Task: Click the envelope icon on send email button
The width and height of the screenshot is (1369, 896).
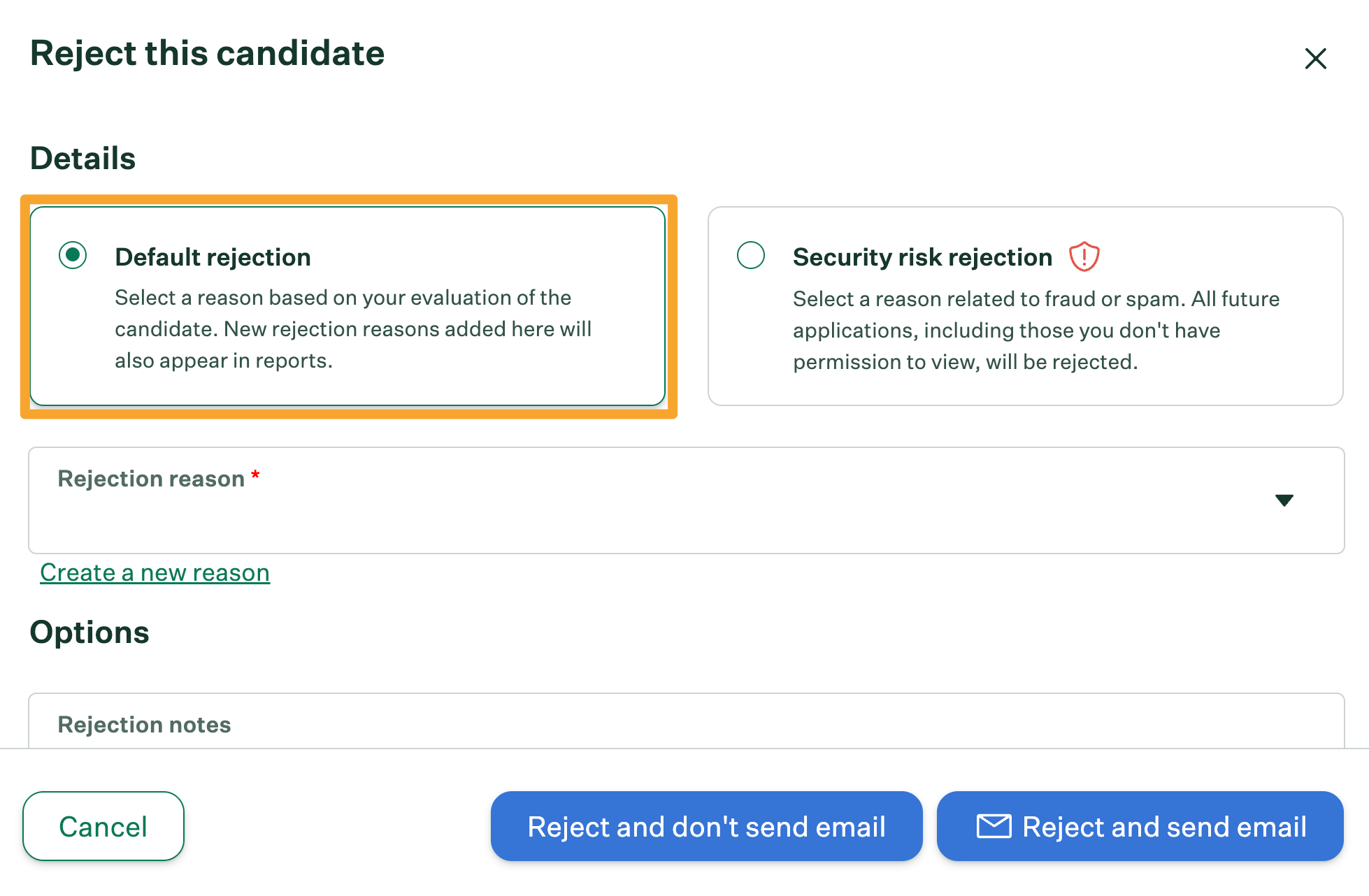Action: click(x=994, y=826)
